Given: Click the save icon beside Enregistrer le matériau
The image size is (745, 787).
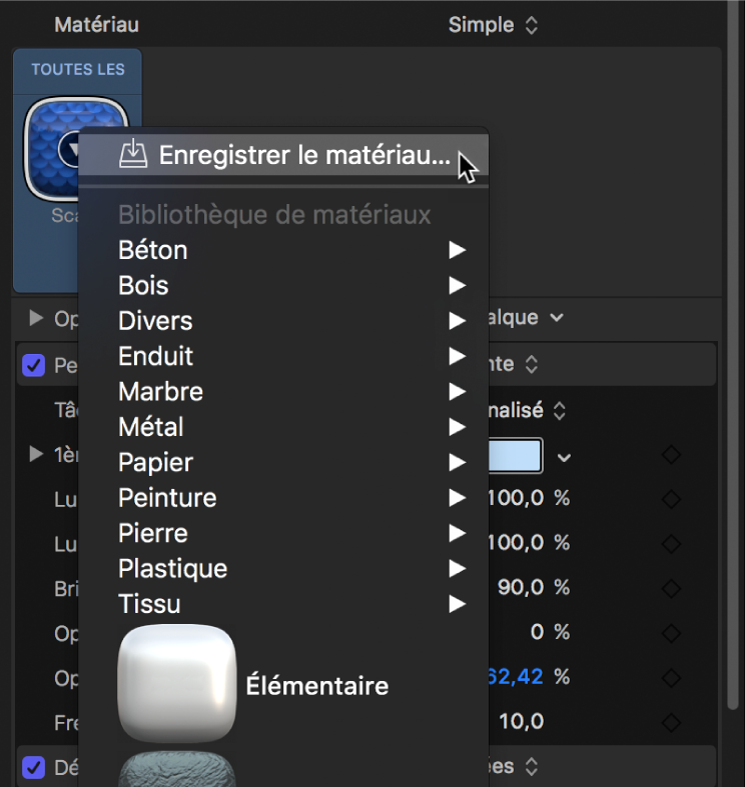Looking at the screenshot, I should coord(133,154).
